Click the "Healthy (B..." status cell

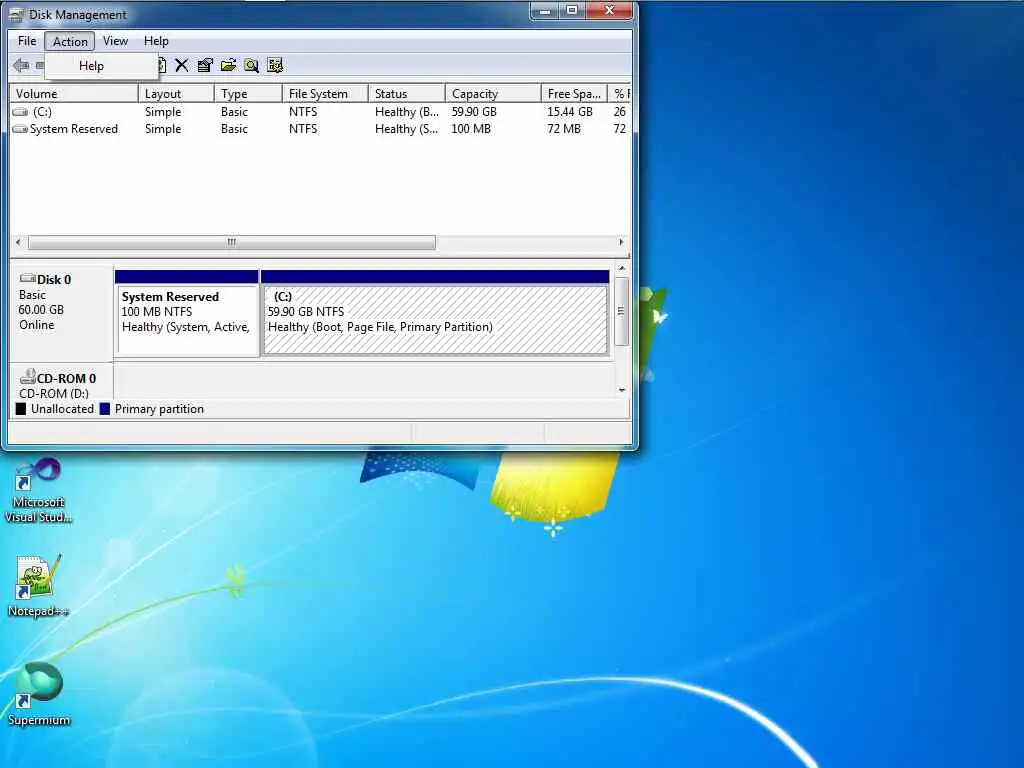pyautogui.click(x=407, y=112)
